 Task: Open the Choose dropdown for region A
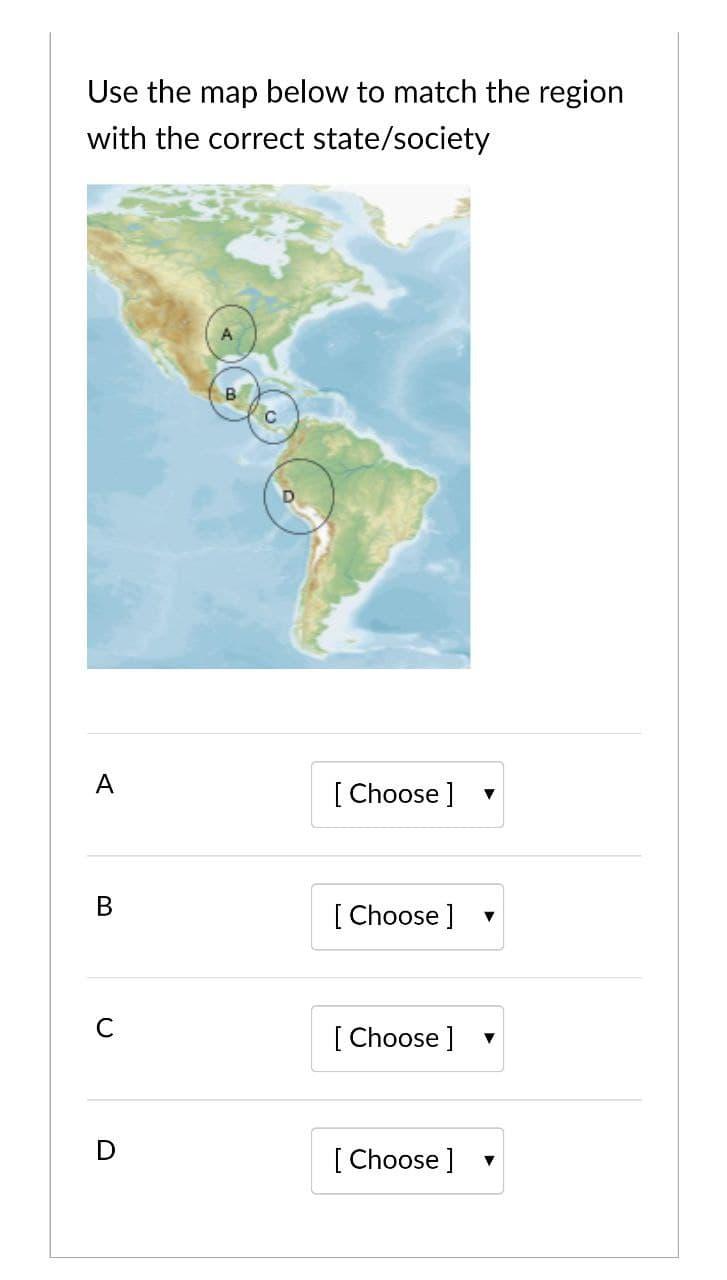click(407, 793)
